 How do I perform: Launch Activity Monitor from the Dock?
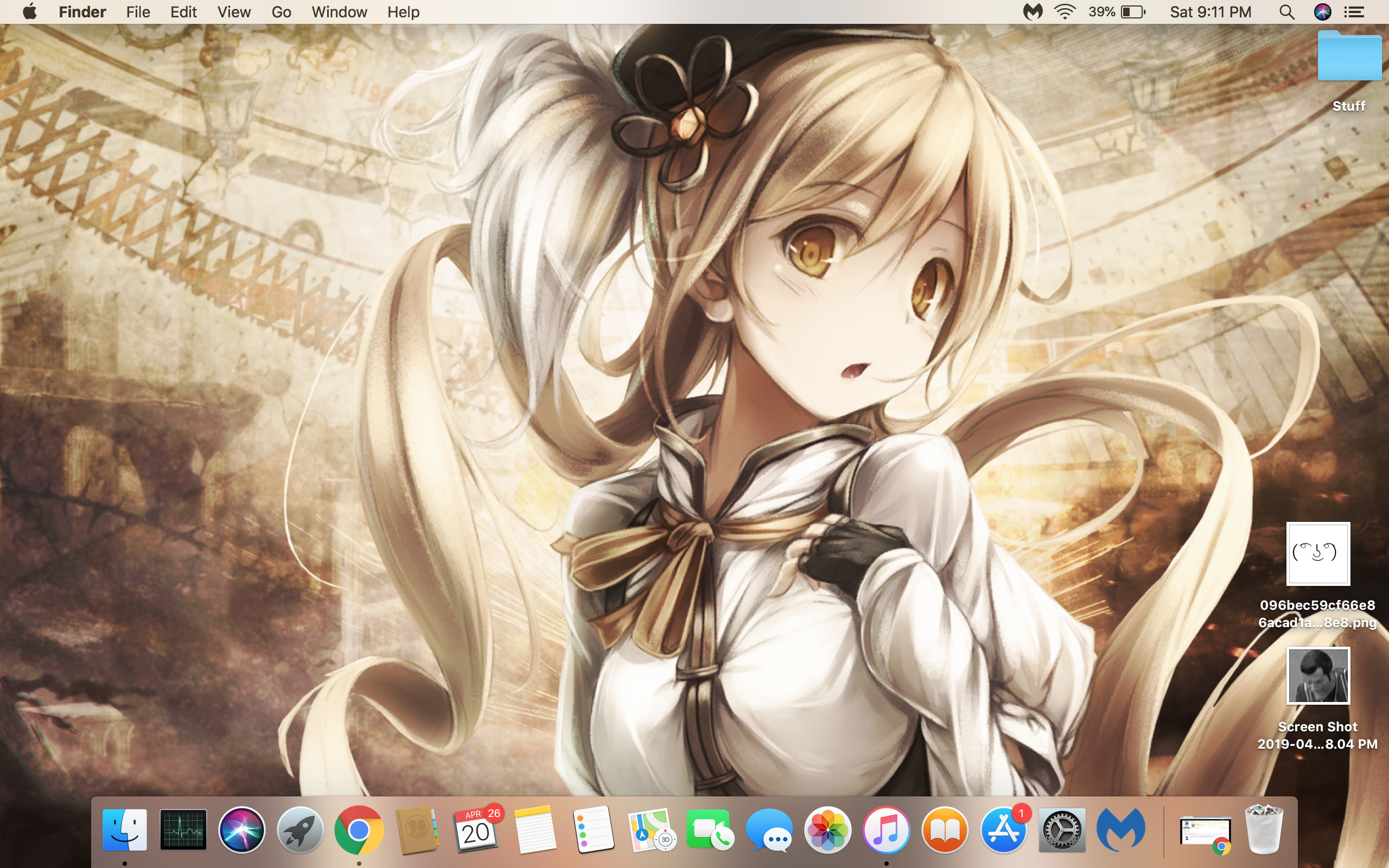pyautogui.click(x=183, y=830)
